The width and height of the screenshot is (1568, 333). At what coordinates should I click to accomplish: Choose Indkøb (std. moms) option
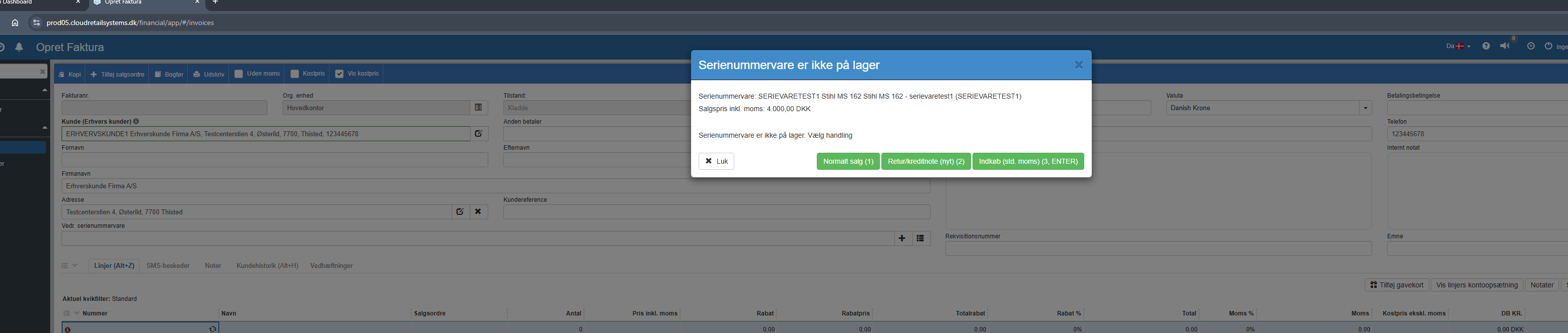coord(1028,161)
